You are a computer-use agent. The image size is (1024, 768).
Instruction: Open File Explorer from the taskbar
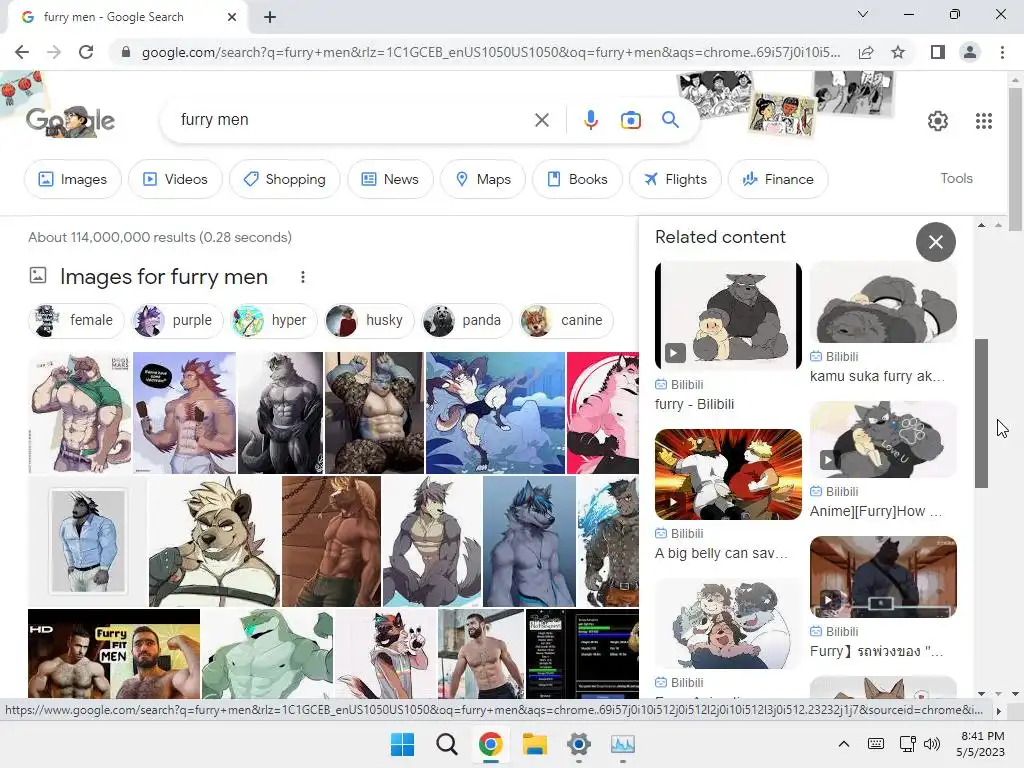point(534,744)
